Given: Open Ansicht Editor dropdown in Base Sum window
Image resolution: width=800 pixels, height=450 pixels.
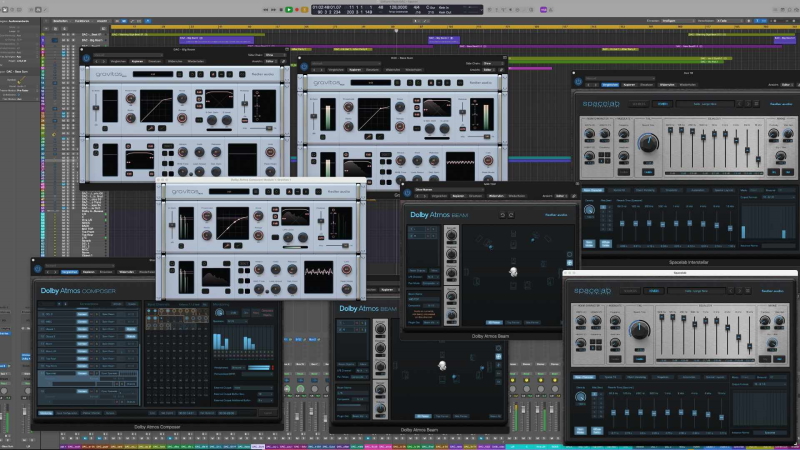Looking at the screenshot, I should coord(488,70).
